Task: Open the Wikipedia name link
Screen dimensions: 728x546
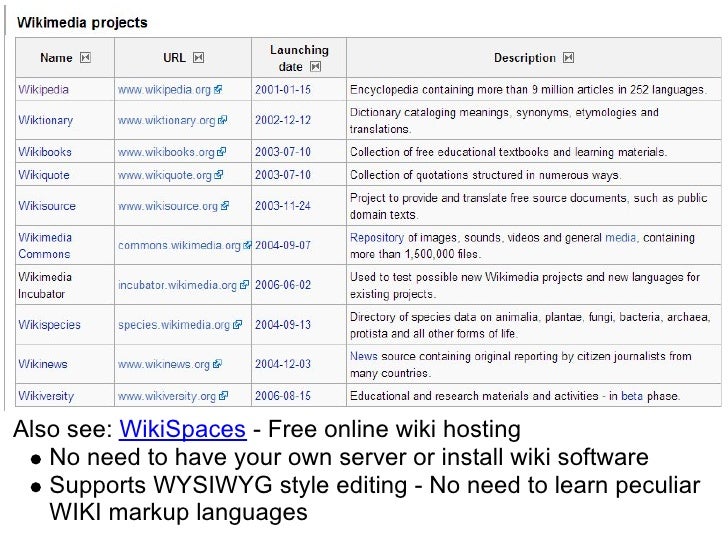Action: [43, 90]
